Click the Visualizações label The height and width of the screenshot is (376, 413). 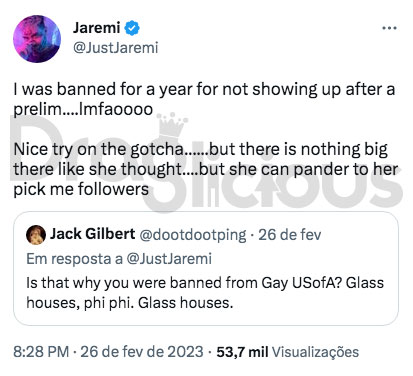(315, 352)
